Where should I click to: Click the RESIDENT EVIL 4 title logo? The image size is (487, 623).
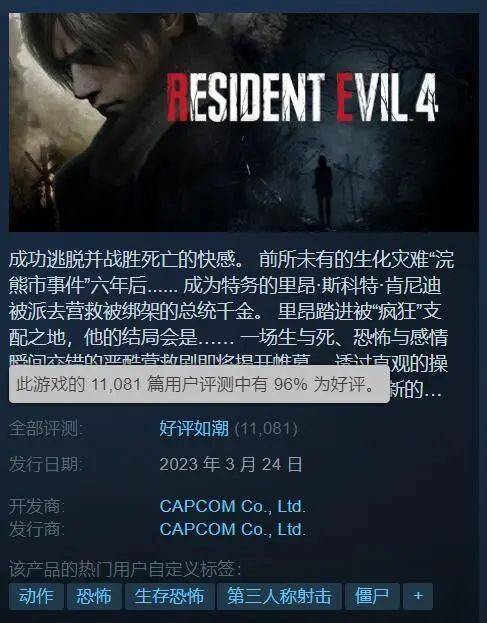[x=302, y=98]
